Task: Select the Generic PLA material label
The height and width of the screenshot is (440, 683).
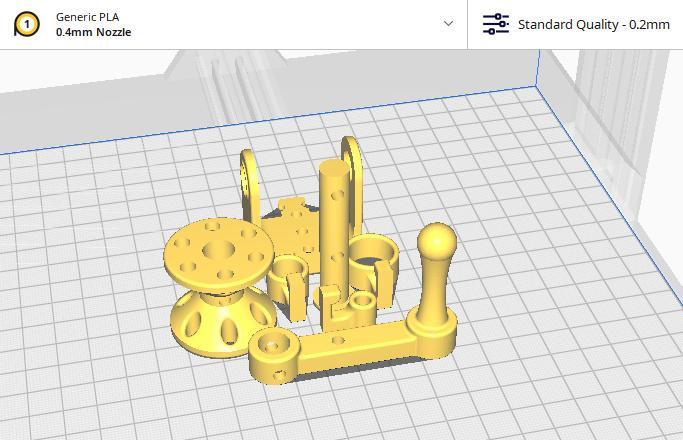Action: 88,17
